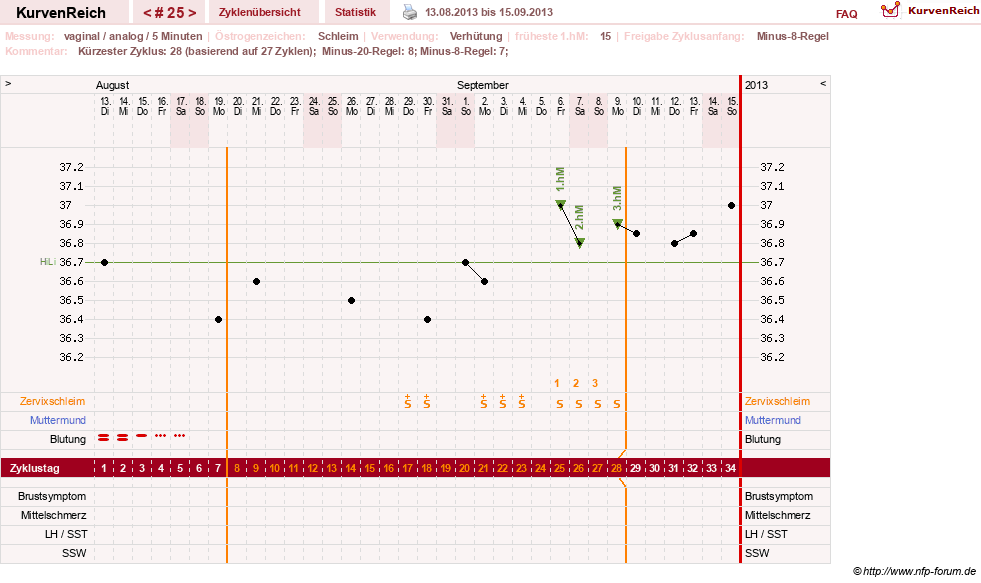
Task: Click mucus peak count number 3
Action: click(595, 383)
